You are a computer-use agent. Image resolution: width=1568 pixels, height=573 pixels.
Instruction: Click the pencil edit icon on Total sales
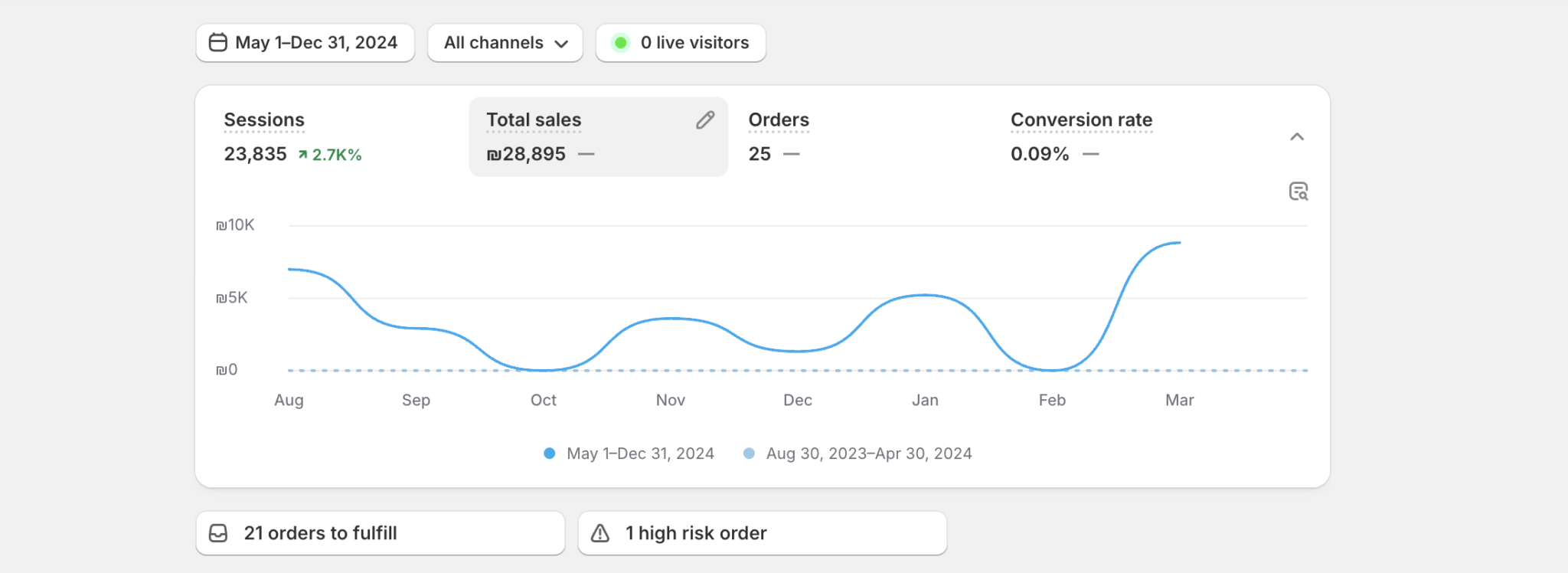[x=705, y=120]
